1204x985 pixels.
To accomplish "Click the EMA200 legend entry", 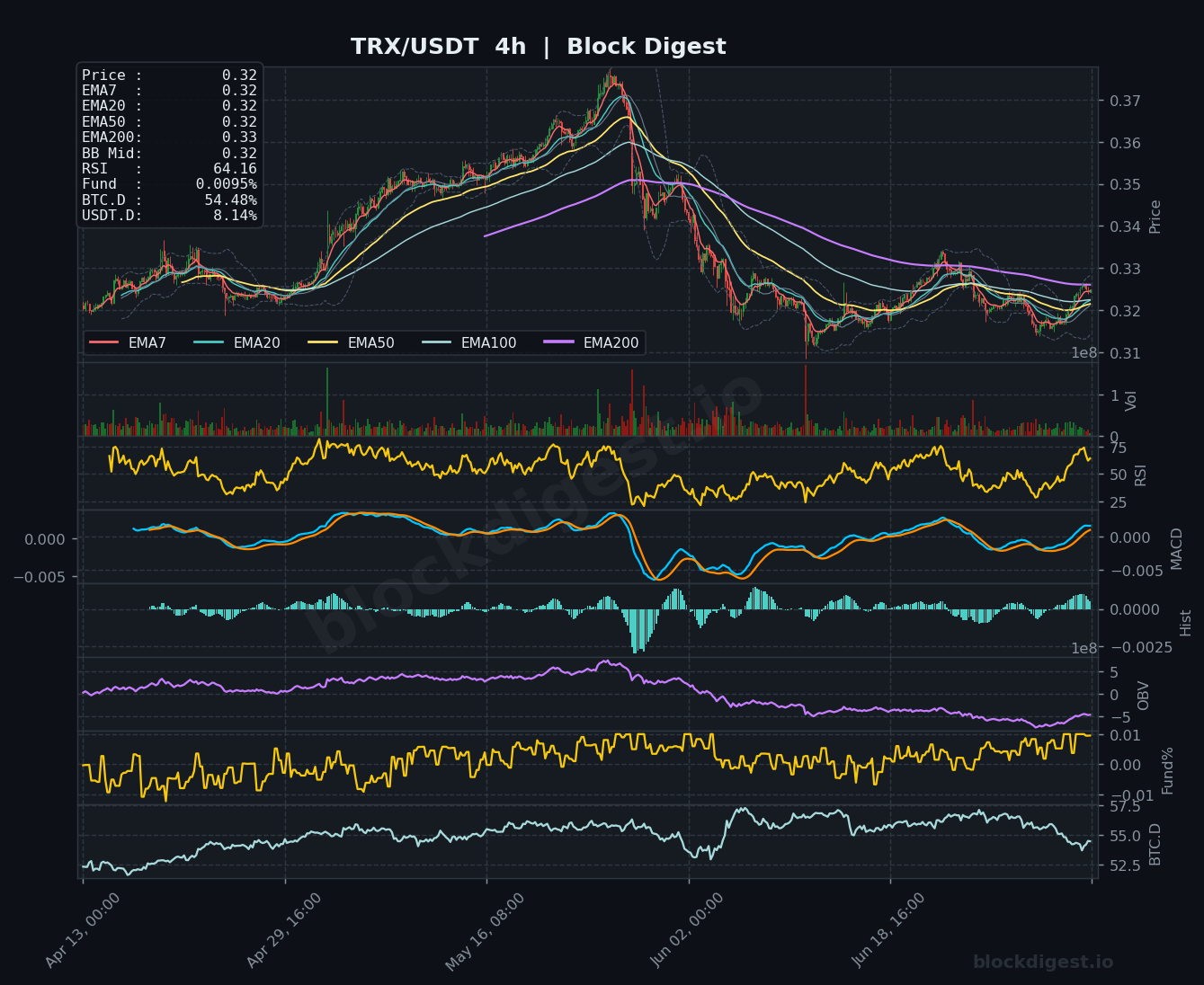I will point(592,342).
